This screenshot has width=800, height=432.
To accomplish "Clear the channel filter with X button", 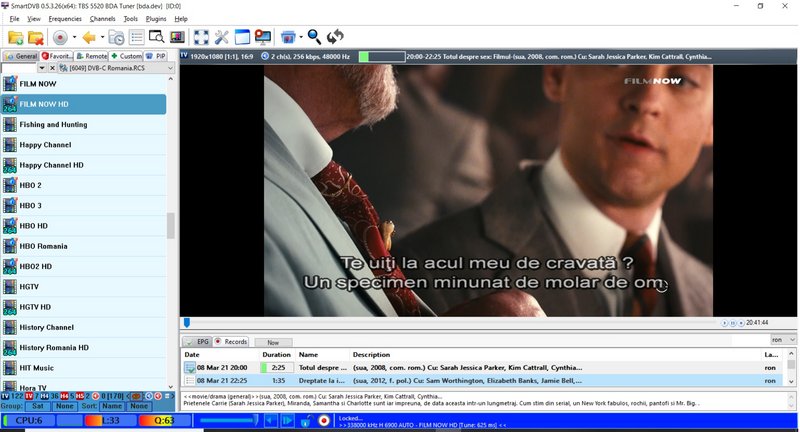I will pos(52,68).
